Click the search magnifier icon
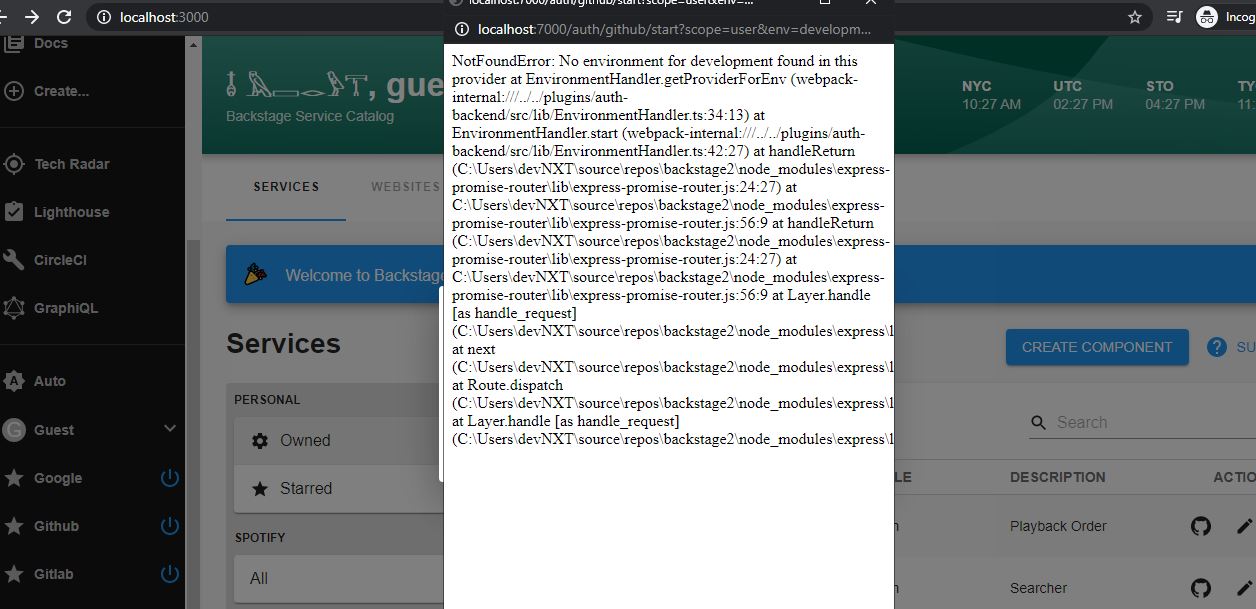 [1039, 423]
